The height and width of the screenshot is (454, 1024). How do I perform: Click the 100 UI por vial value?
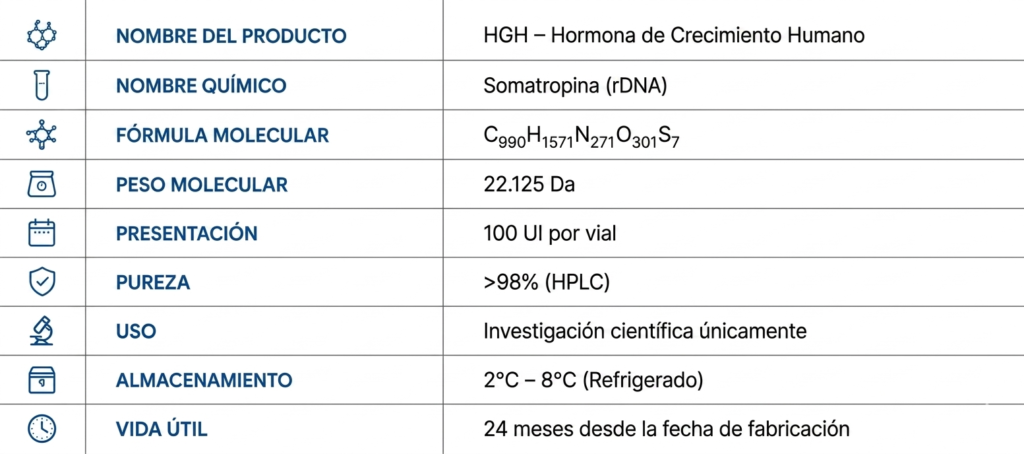click(x=550, y=233)
